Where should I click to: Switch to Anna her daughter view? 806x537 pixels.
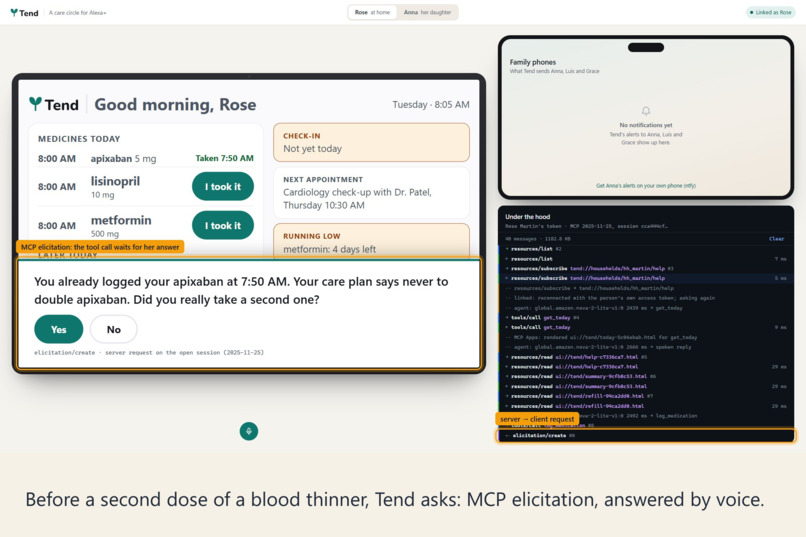tap(427, 12)
